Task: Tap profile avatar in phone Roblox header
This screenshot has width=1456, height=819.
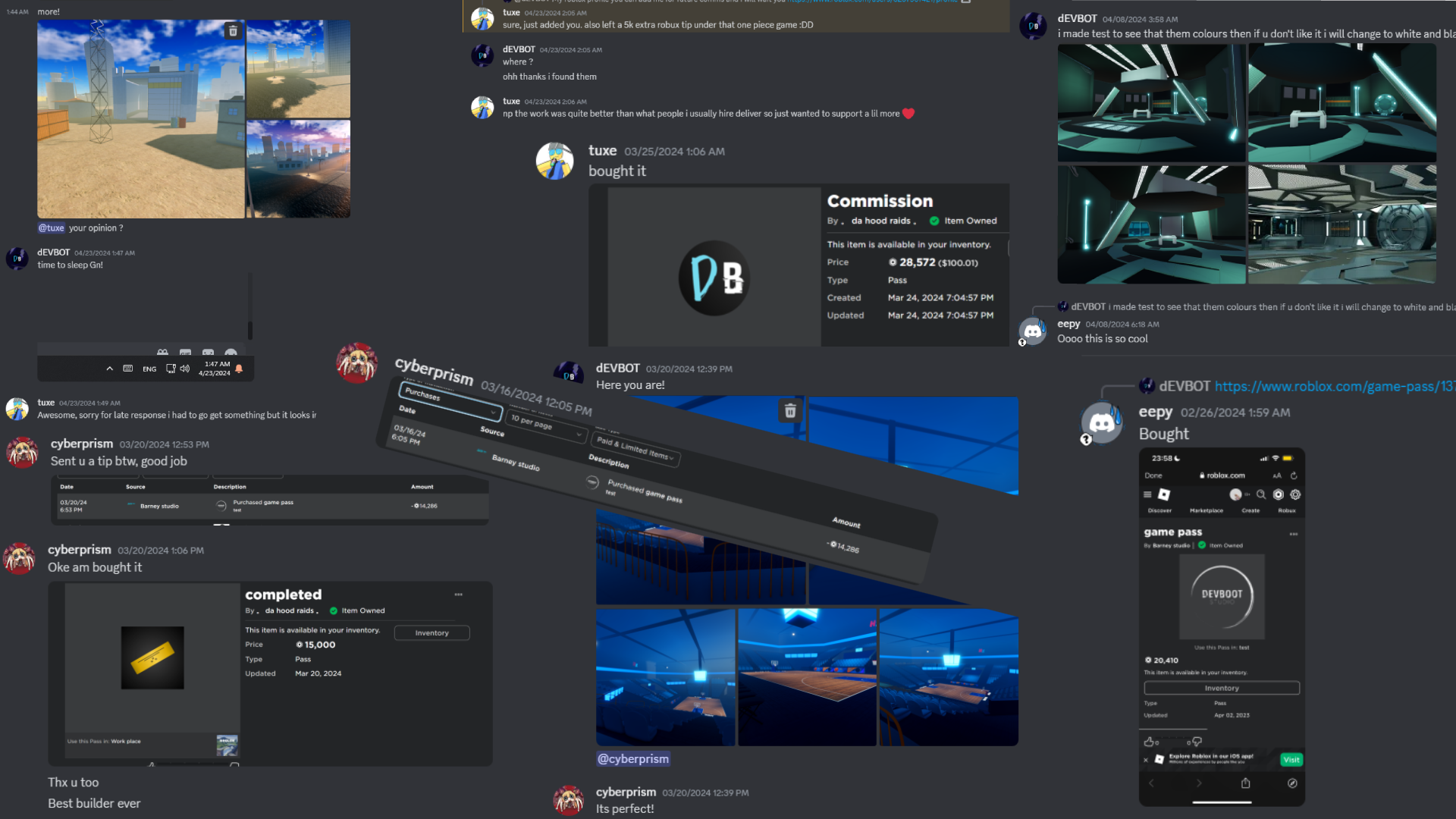Action: tap(1235, 494)
